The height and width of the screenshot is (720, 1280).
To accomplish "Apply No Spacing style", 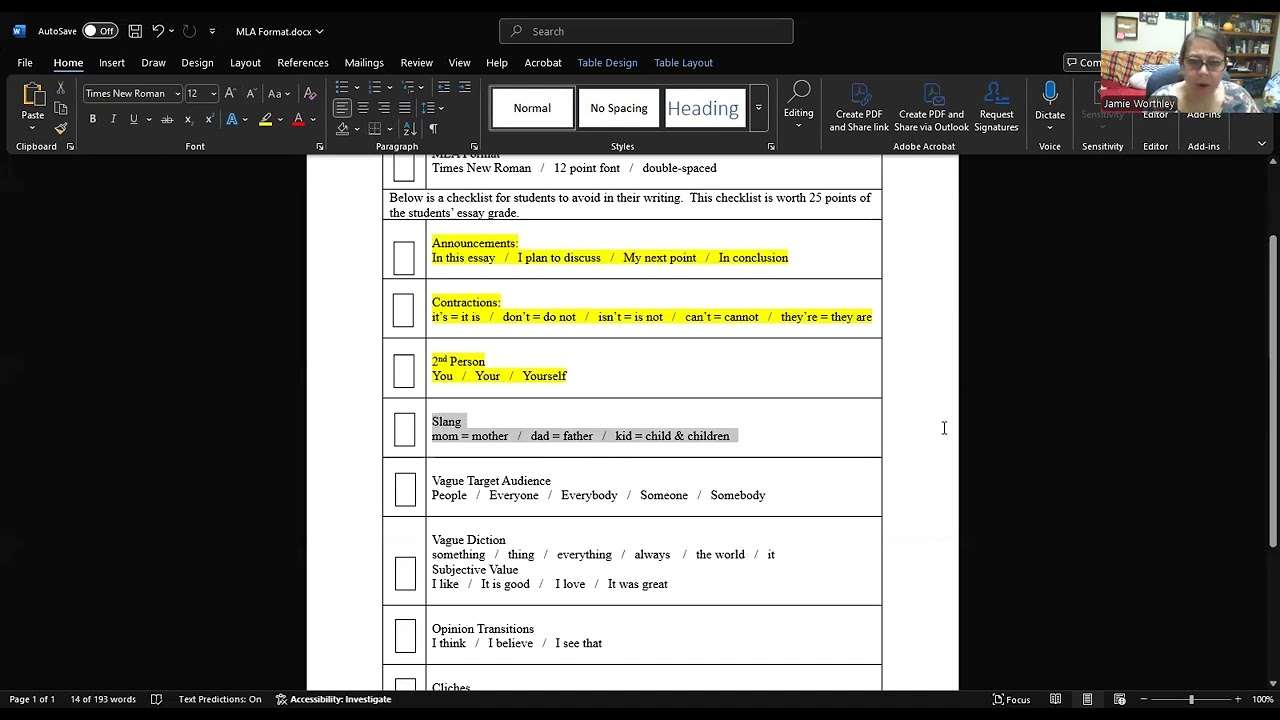I will (619, 108).
